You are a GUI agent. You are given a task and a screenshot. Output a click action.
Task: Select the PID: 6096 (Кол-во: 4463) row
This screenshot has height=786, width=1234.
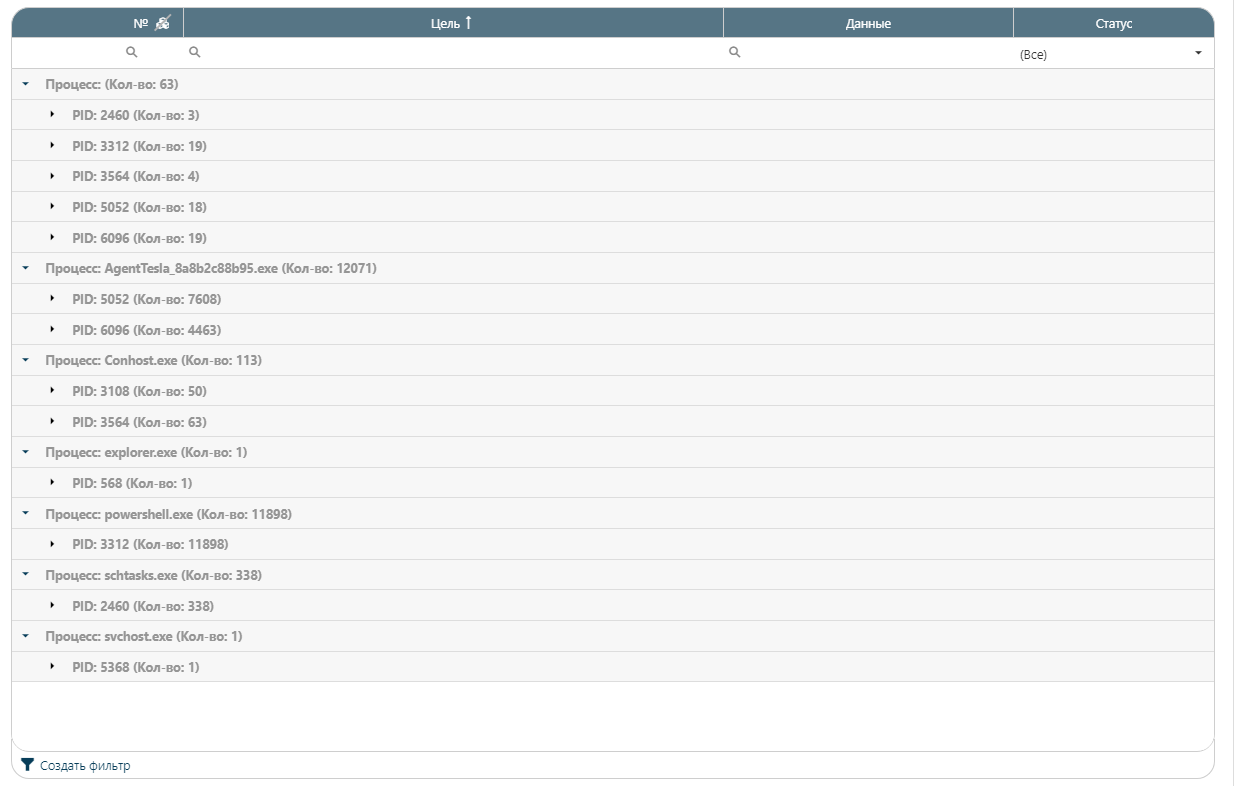(146, 330)
